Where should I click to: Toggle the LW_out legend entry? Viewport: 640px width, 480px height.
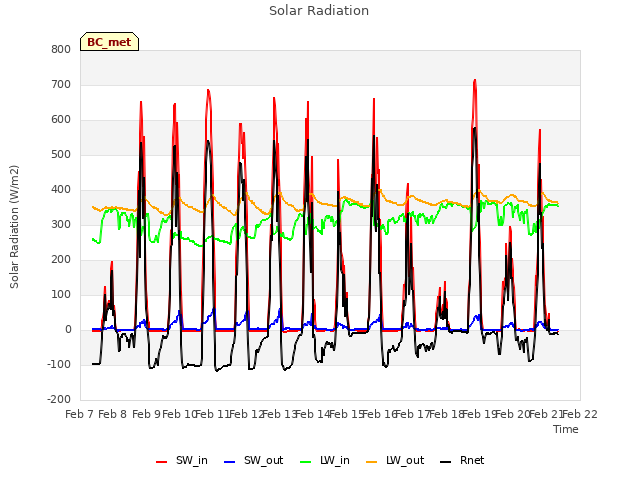395,460
